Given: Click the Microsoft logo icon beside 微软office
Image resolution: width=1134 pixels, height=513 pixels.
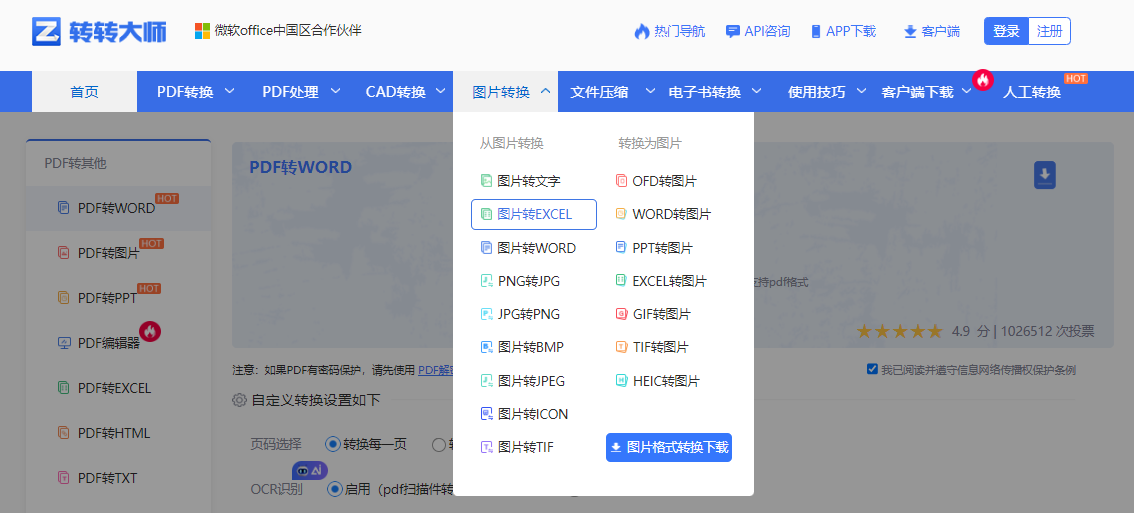Looking at the screenshot, I should [202, 31].
